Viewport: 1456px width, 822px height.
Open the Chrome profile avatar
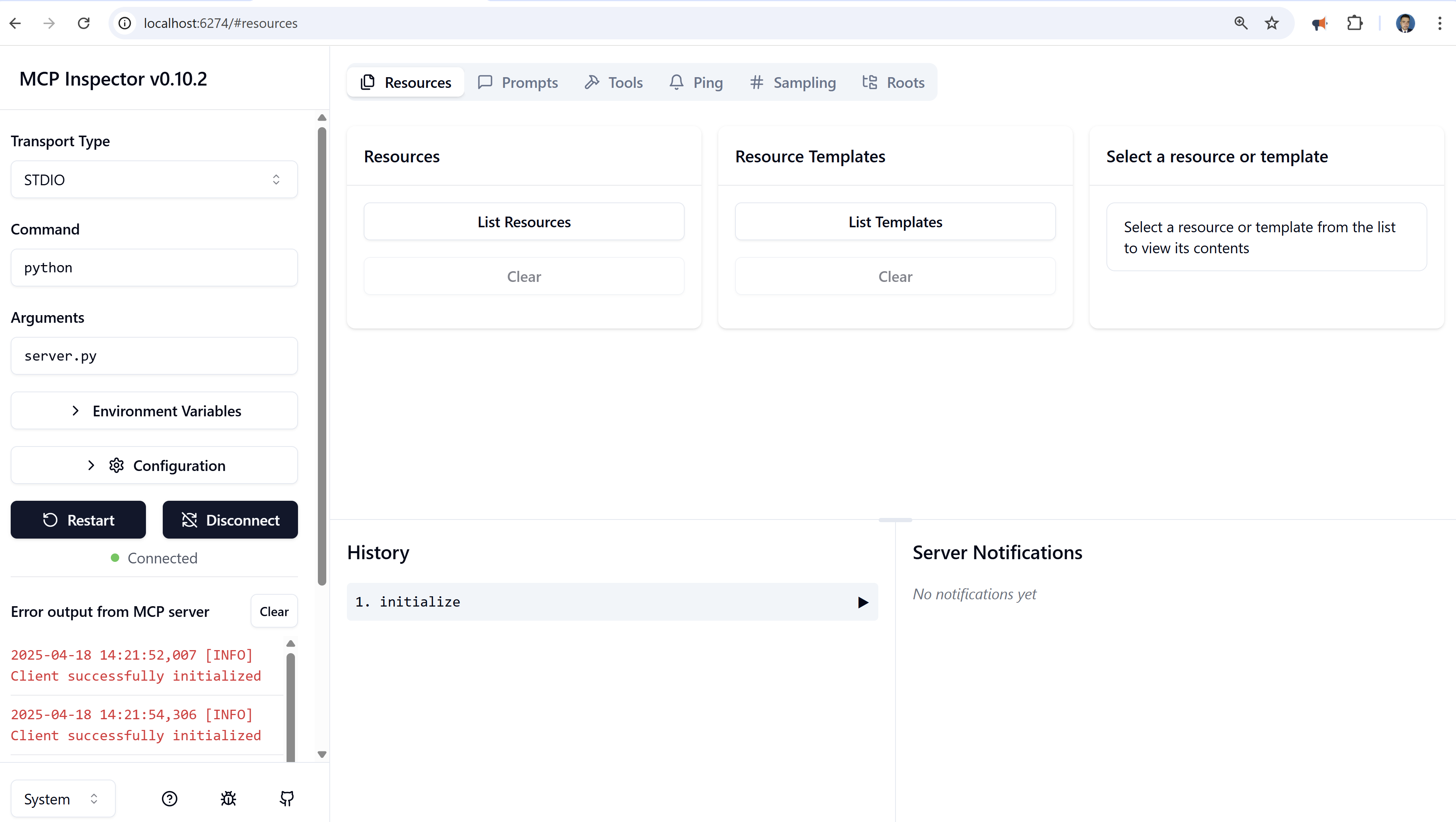[x=1405, y=23]
